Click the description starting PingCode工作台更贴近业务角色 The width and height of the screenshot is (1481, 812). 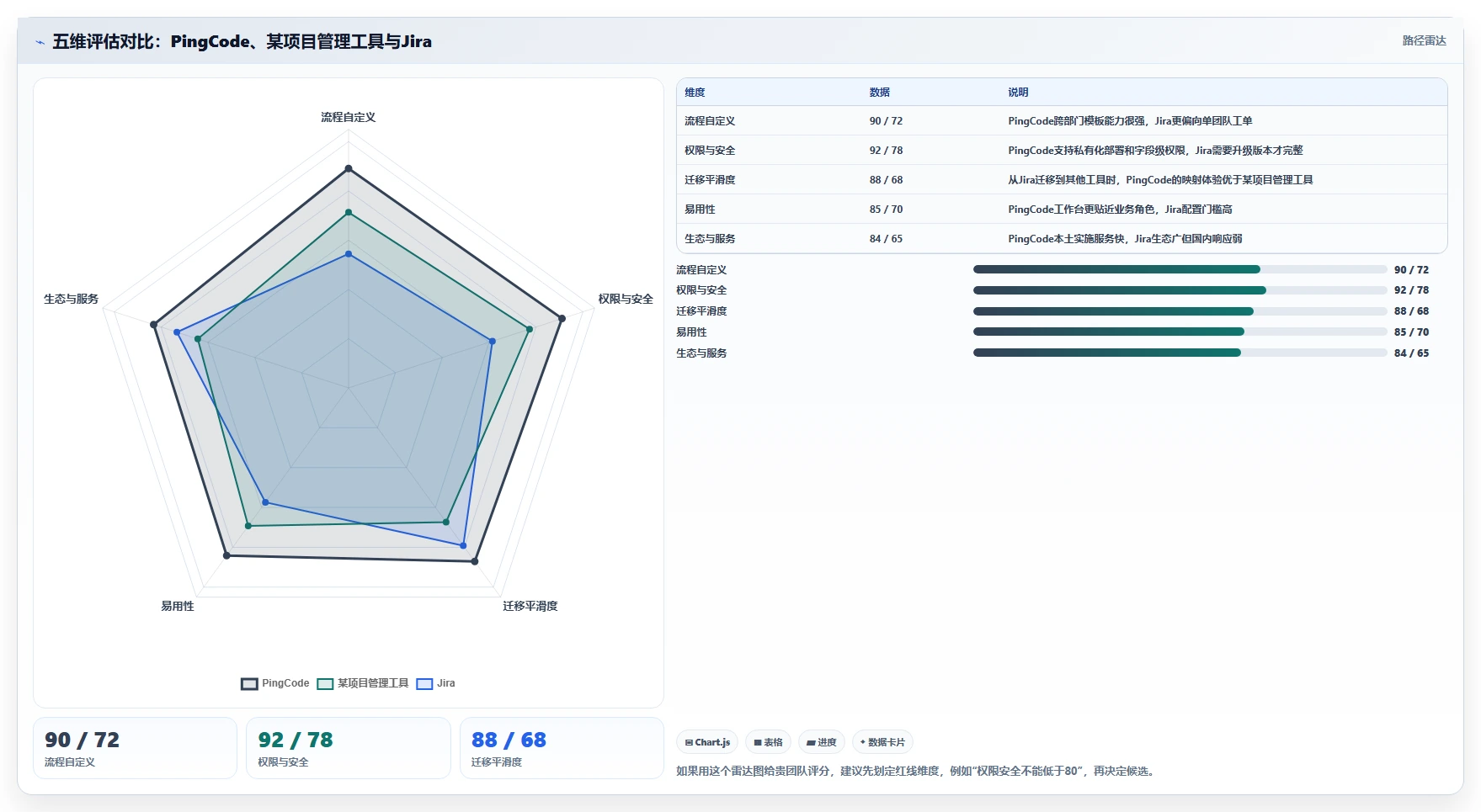(x=1120, y=210)
